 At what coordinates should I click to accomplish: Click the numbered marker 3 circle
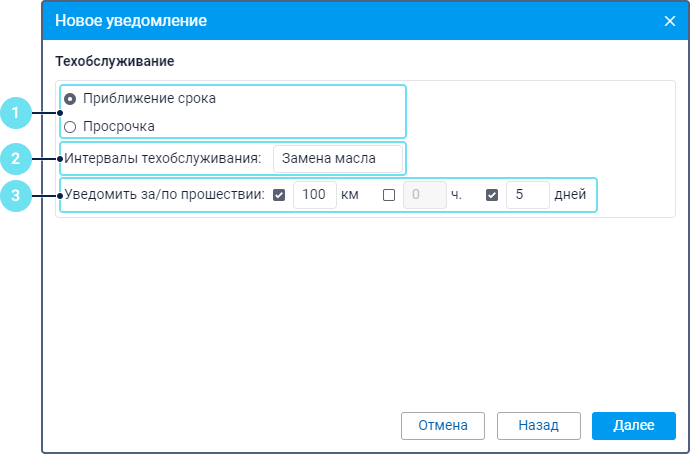click(x=15, y=195)
